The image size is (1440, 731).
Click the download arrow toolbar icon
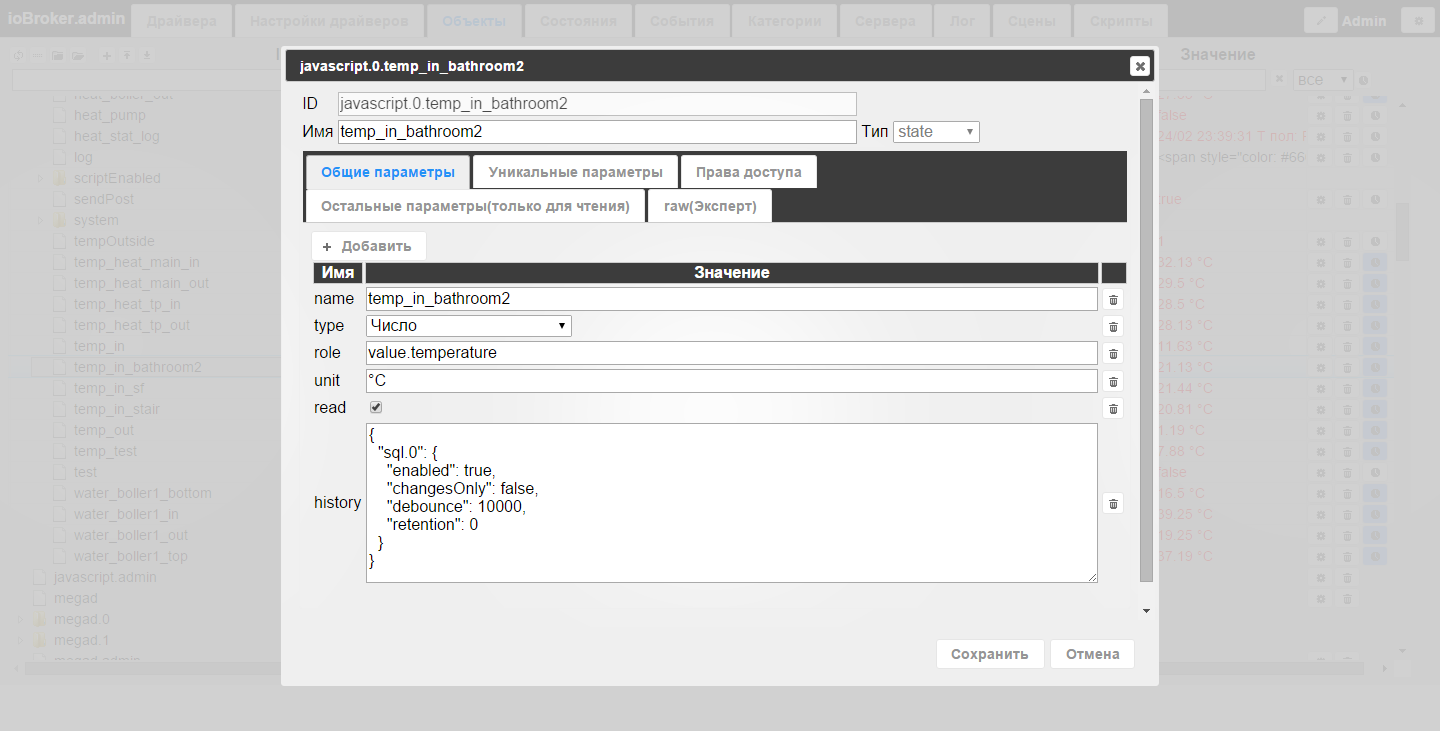point(147,55)
